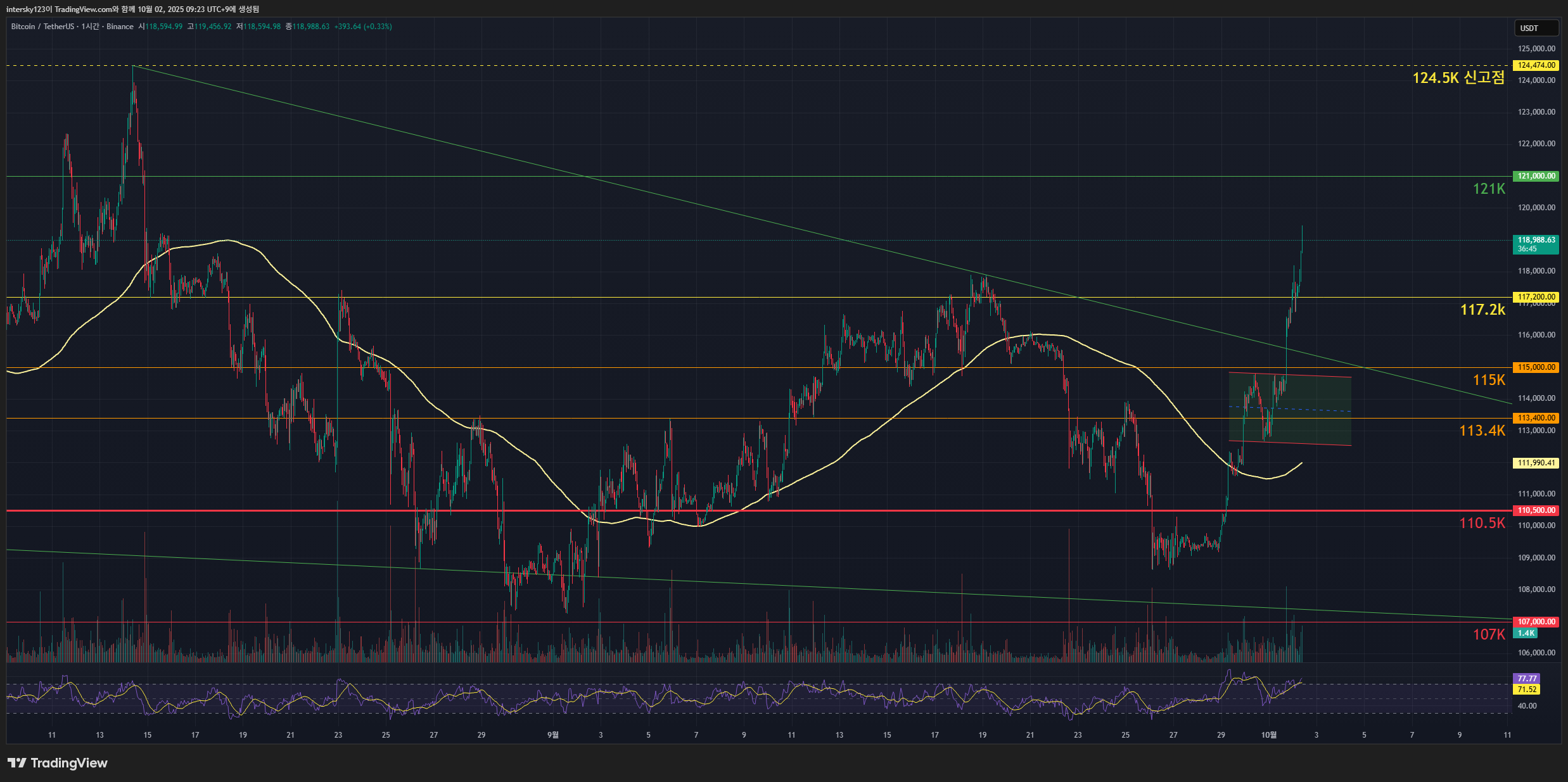1568x782 pixels.
Task: Select the orange 113,400.00 price tag
Action: 1536,418
